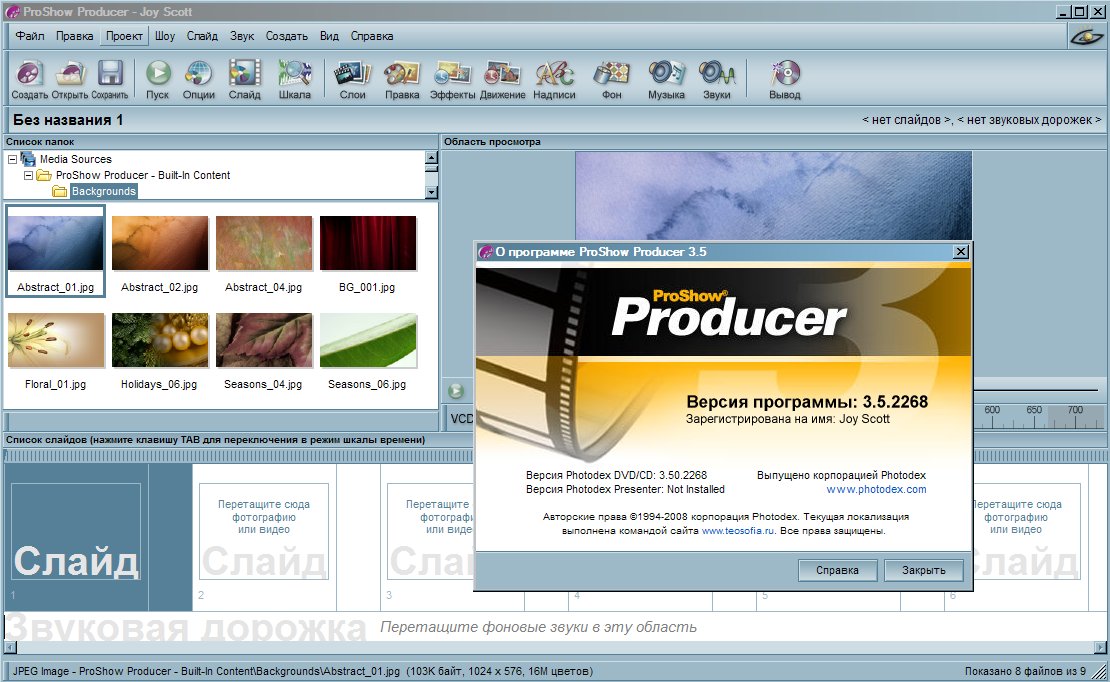Close the About ProShow Producer dialog
The image size is (1110, 682).
(961, 251)
